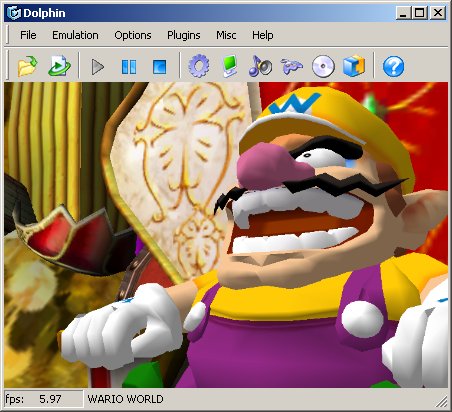Start emulation with the Play button

coord(98,67)
